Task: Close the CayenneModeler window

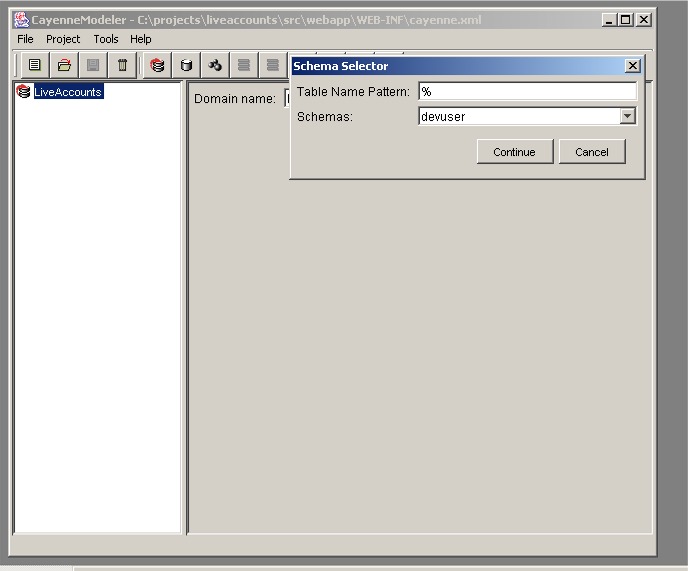Action: pyautogui.click(x=644, y=20)
